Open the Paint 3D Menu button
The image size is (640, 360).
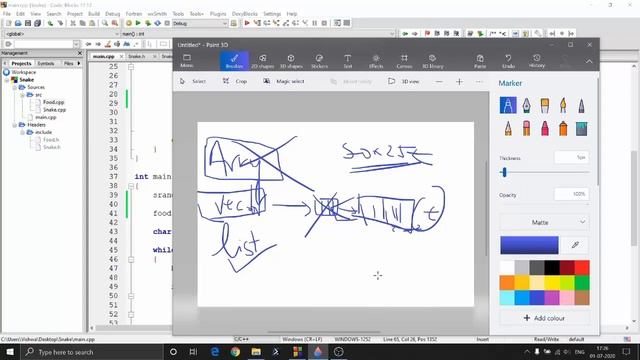click(187, 61)
